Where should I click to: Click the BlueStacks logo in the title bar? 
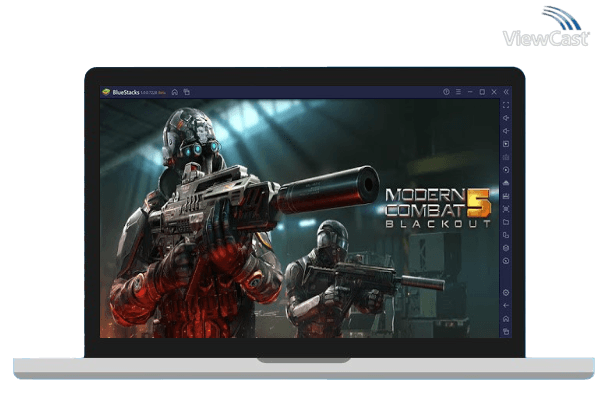[x=106, y=92]
